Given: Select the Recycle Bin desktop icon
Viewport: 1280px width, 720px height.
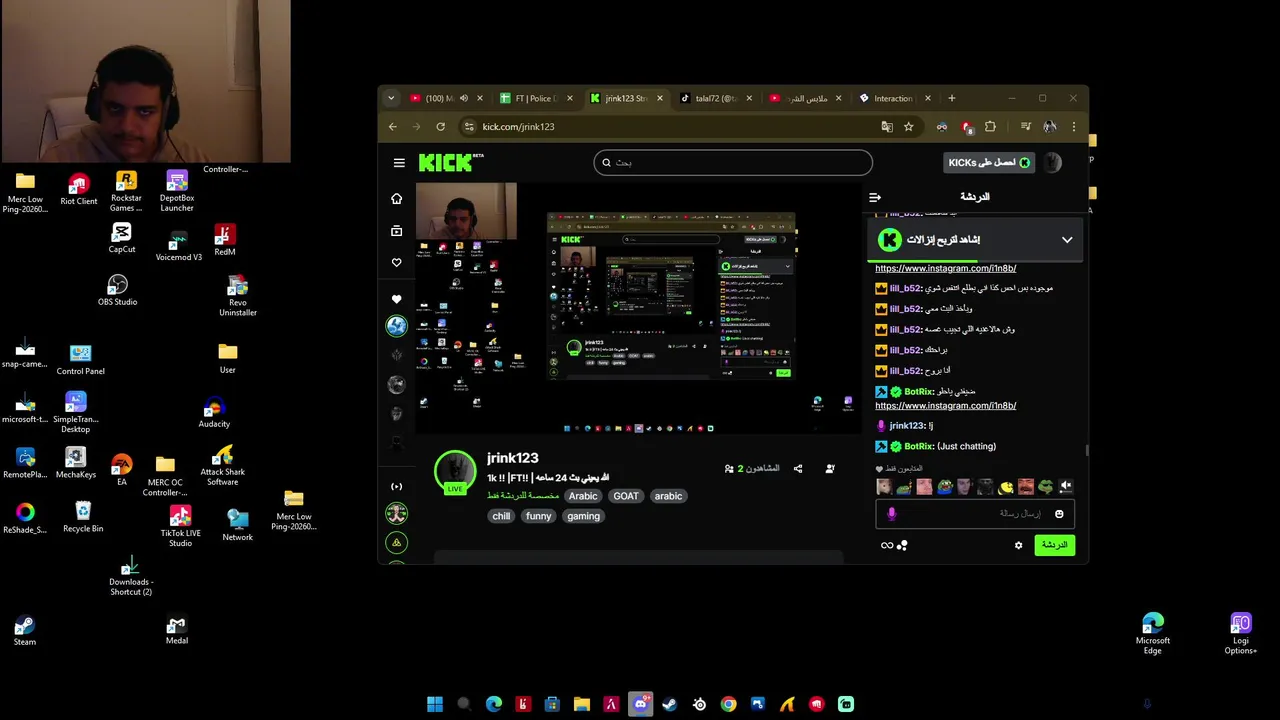Looking at the screenshot, I should click(x=83, y=517).
